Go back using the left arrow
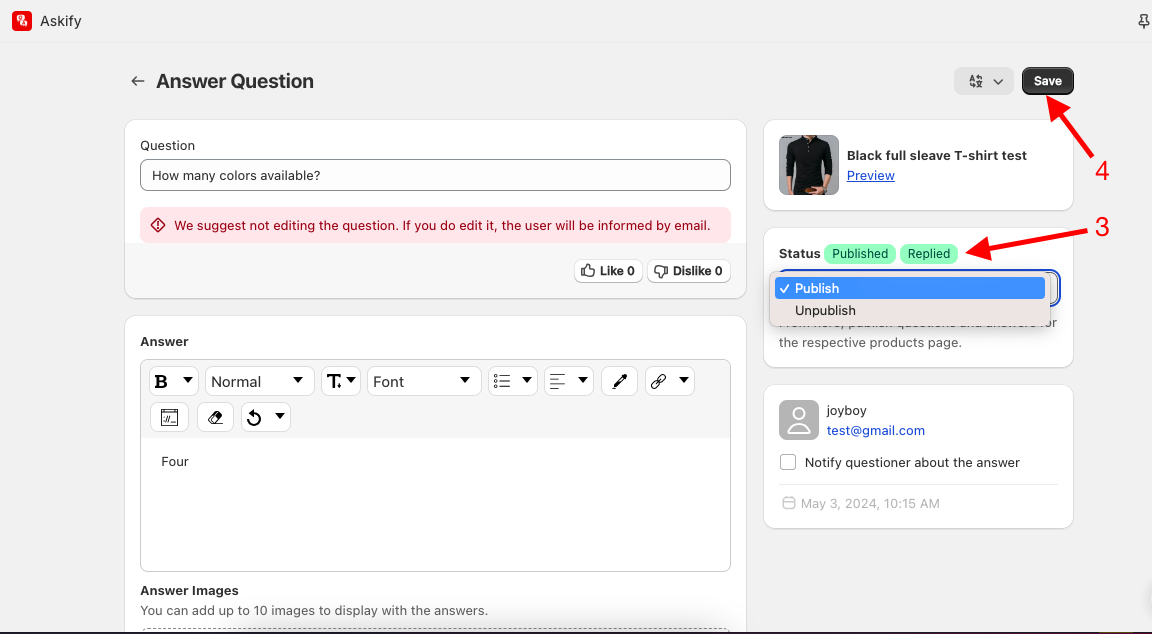The width and height of the screenshot is (1152, 634). tap(137, 81)
